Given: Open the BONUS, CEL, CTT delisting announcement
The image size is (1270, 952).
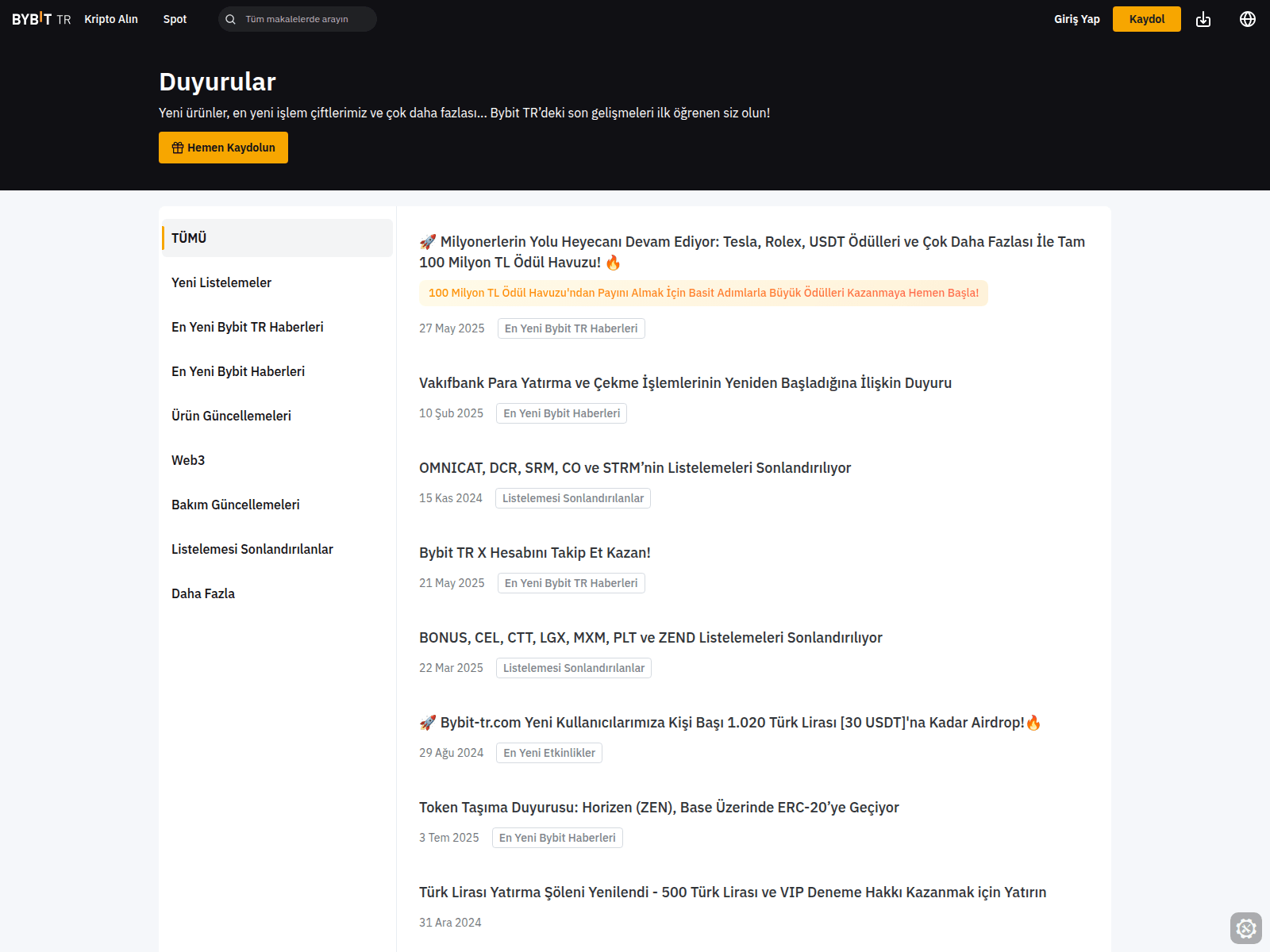Looking at the screenshot, I should click(x=651, y=637).
